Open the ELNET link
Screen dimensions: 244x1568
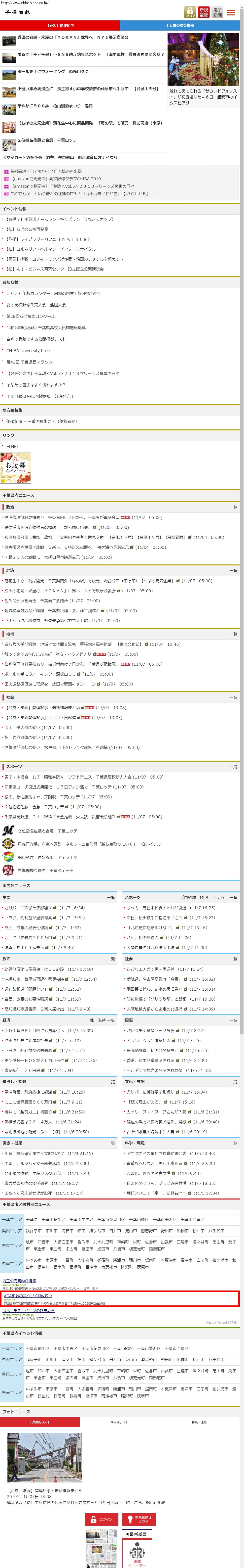coord(12,446)
